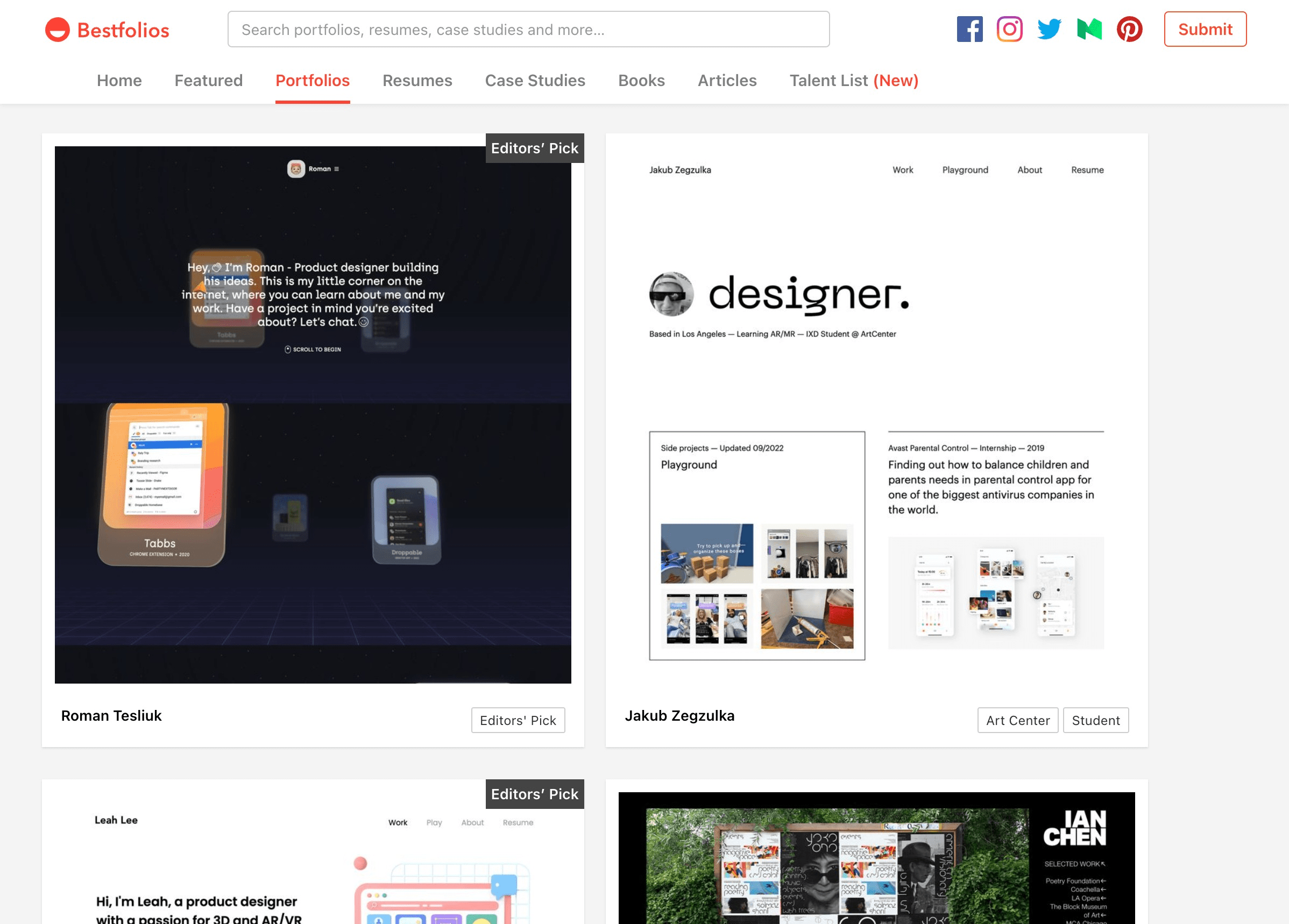1289x924 pixels.
Task: Open the Bestfolios Facebook page
Action: click(969, 29)
